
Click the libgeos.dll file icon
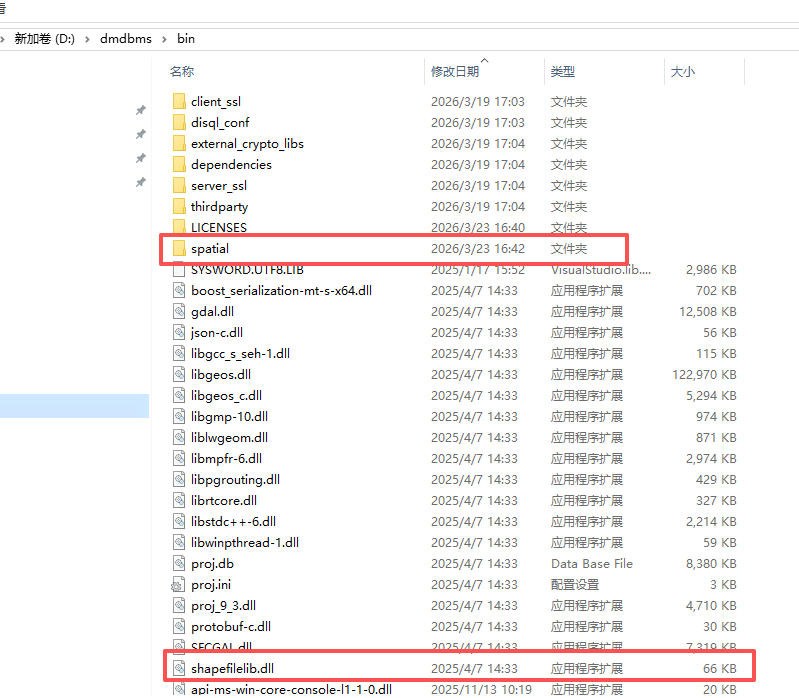[x=179, y=374]
